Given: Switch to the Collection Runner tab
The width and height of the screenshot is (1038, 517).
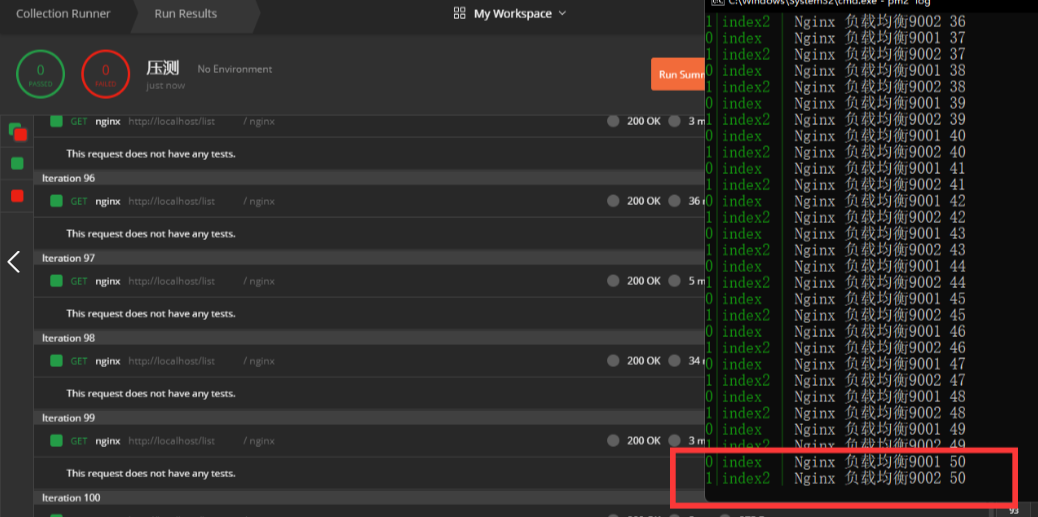Looking at the screenshot, I should pos(63,14).
